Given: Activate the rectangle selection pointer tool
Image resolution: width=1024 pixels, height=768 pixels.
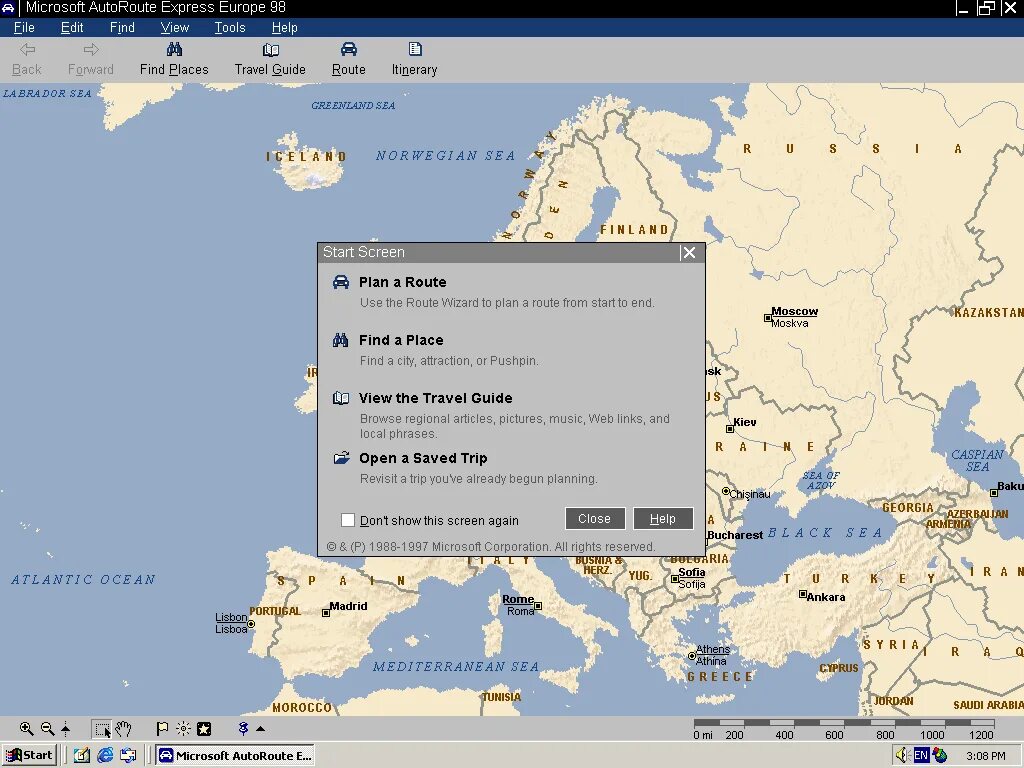Looking at the screenshot, I should pyautogui.click(x=103, y=729).
